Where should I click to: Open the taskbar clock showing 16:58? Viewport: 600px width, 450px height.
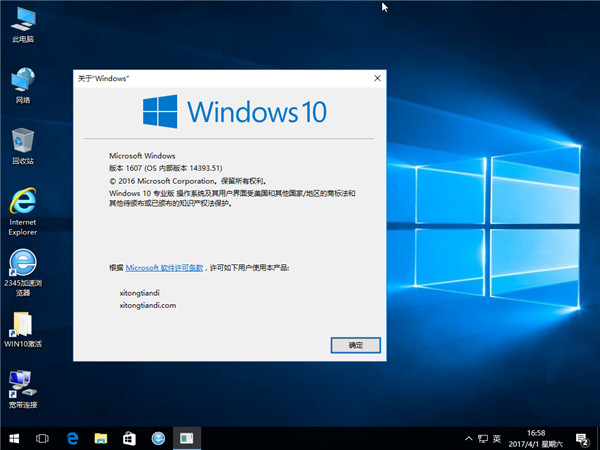click(535, 439)
